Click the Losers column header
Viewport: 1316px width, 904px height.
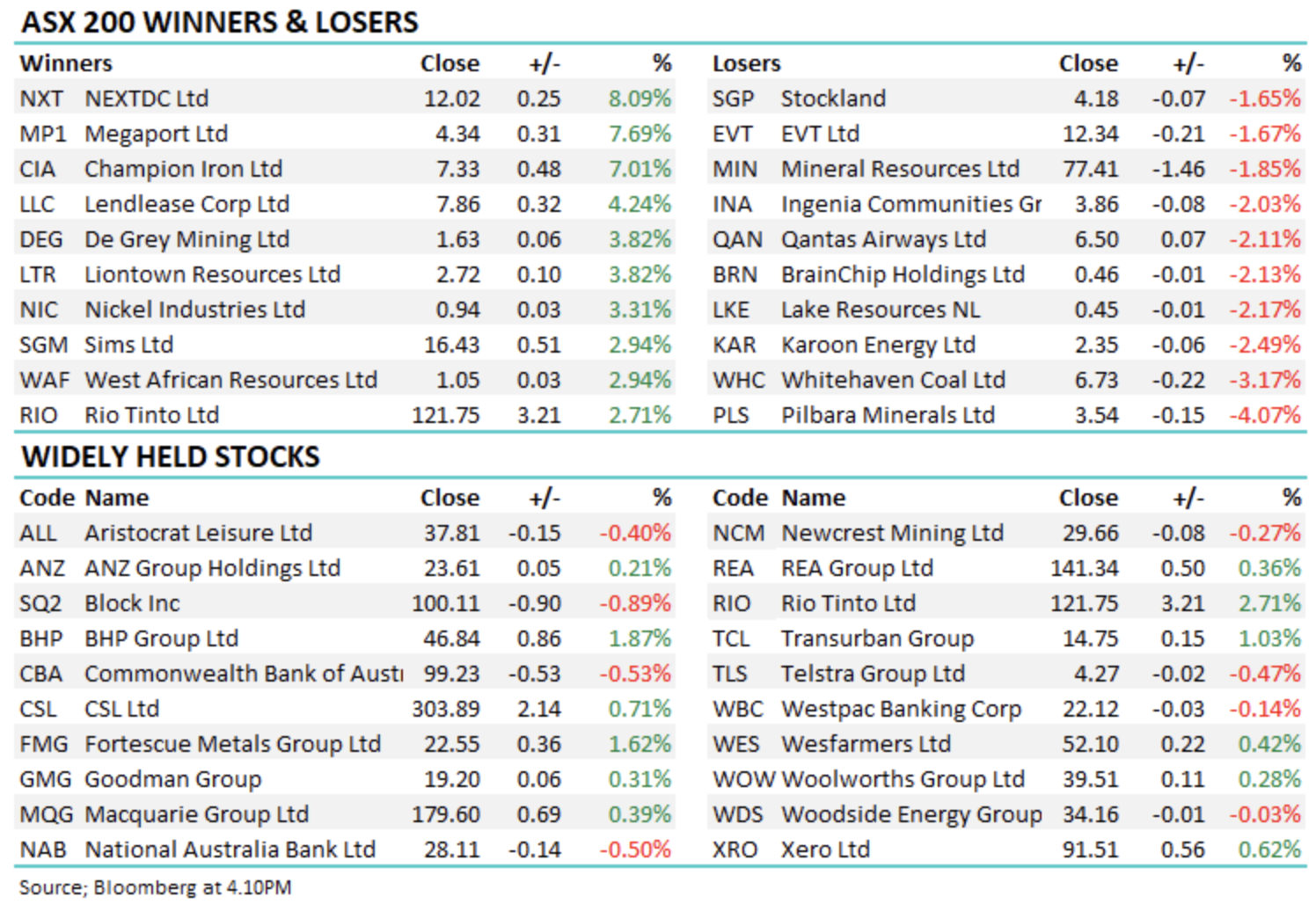click(746, 63)
